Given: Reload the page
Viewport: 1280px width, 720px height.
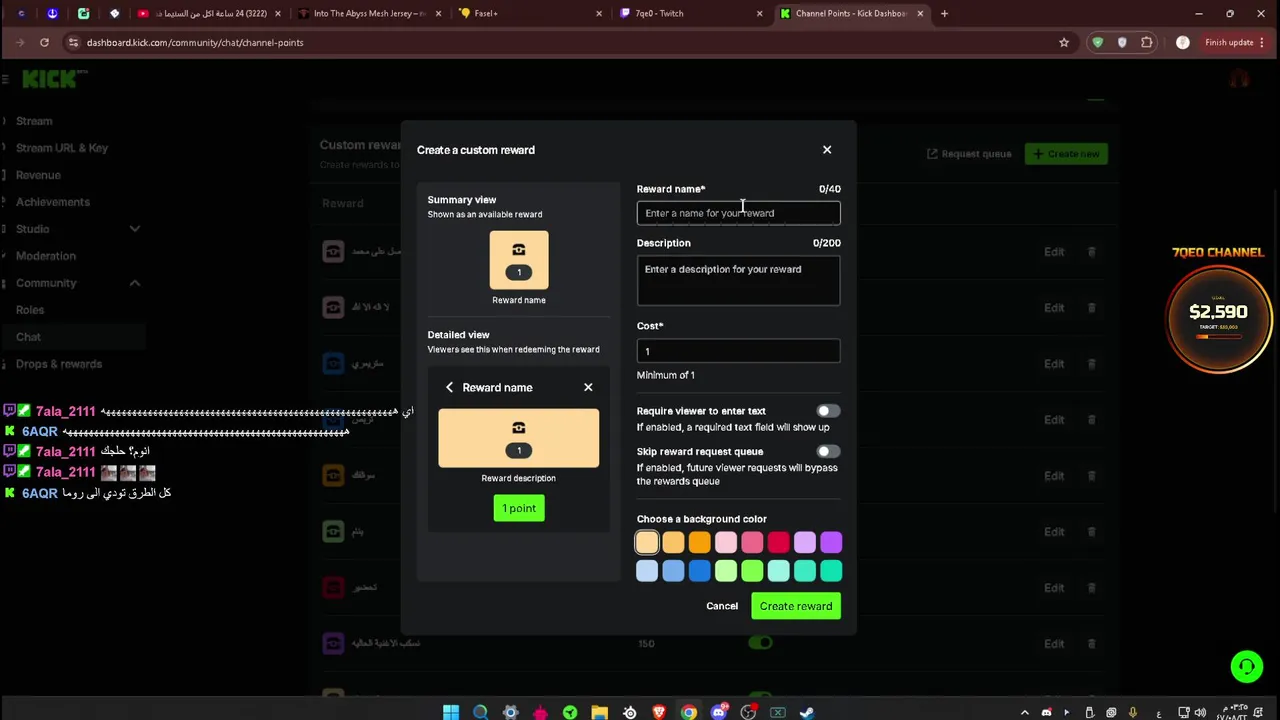Looking at the screenshot, I should 44,42.
